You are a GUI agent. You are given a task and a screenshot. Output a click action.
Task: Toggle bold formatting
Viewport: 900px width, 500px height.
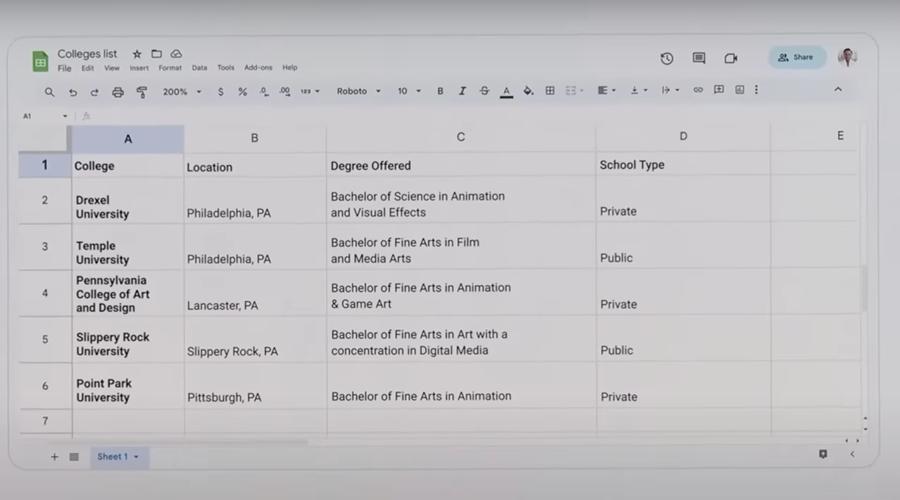440,91
